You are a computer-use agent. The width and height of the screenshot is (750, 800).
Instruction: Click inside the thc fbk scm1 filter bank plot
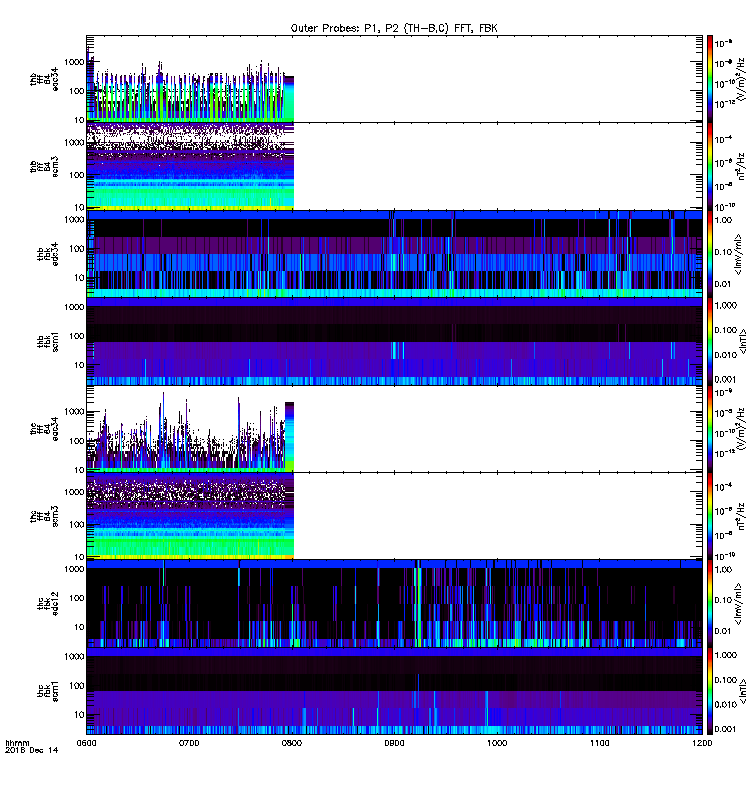pyautogui.click(x=394, y=691)
